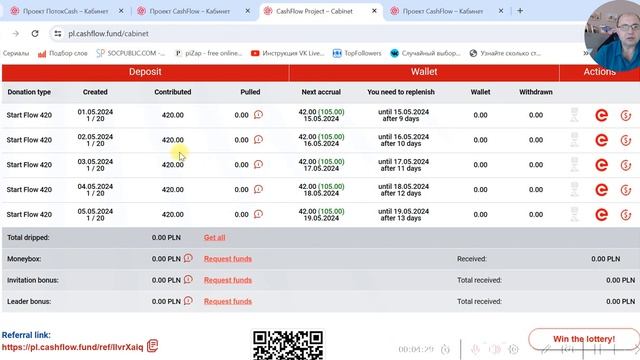The image size is (640, 360).
Task: Click the dollar cycle icon for the 01.05.2024 deposit
Action: click(x=626, y=116)
